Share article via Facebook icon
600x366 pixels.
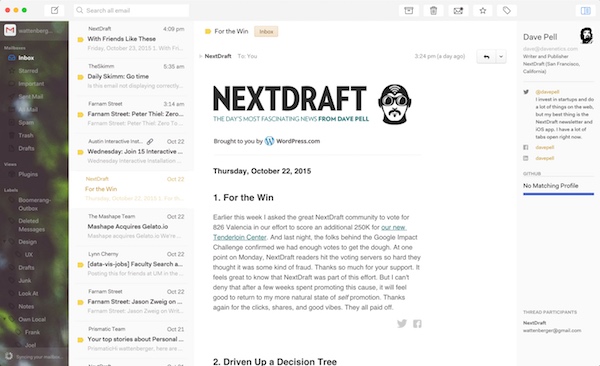pyautogui.click(x=417, y=324)
